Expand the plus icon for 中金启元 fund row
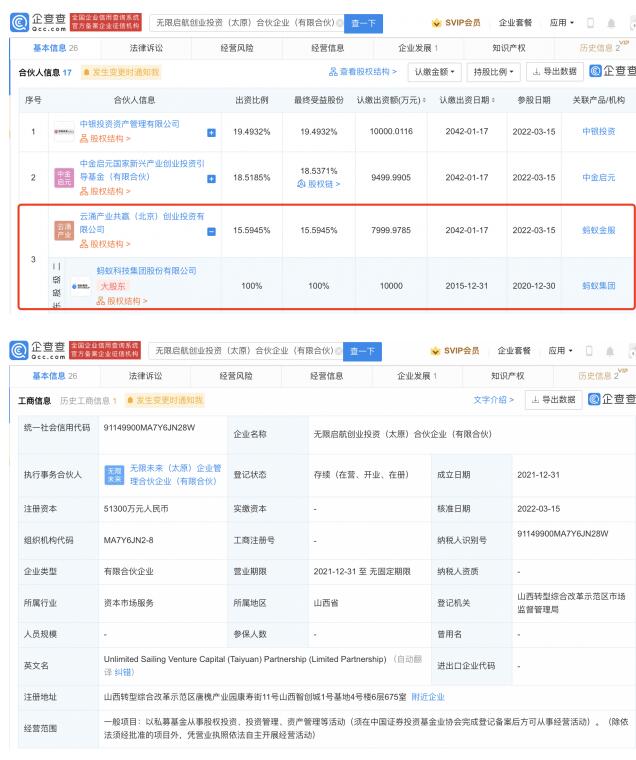636x760 pixels. point(211,179)
